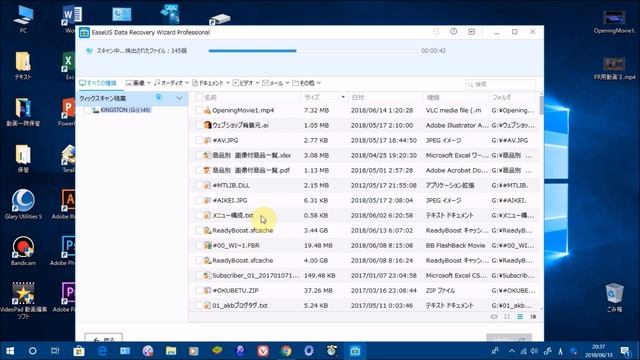
Task: Select the ごみ箱 recycle bin icon
Action: (x=614, y=298)
